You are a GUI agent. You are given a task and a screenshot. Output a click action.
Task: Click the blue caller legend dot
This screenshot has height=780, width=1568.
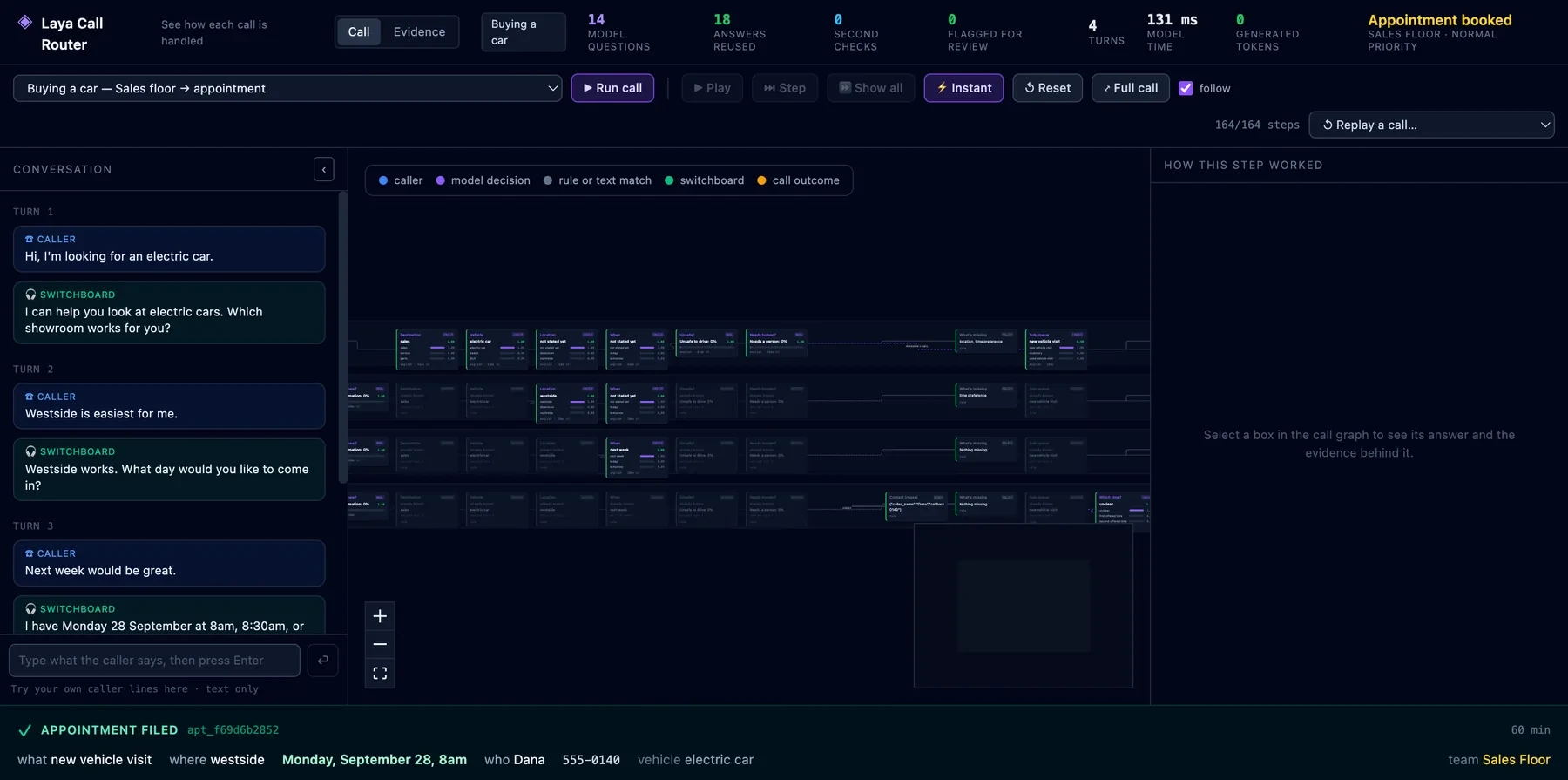[x=383, y=180]
